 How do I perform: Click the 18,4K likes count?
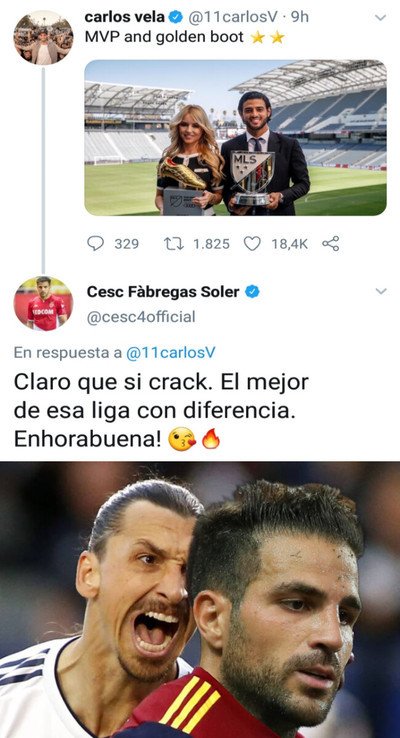coord(289,244)
